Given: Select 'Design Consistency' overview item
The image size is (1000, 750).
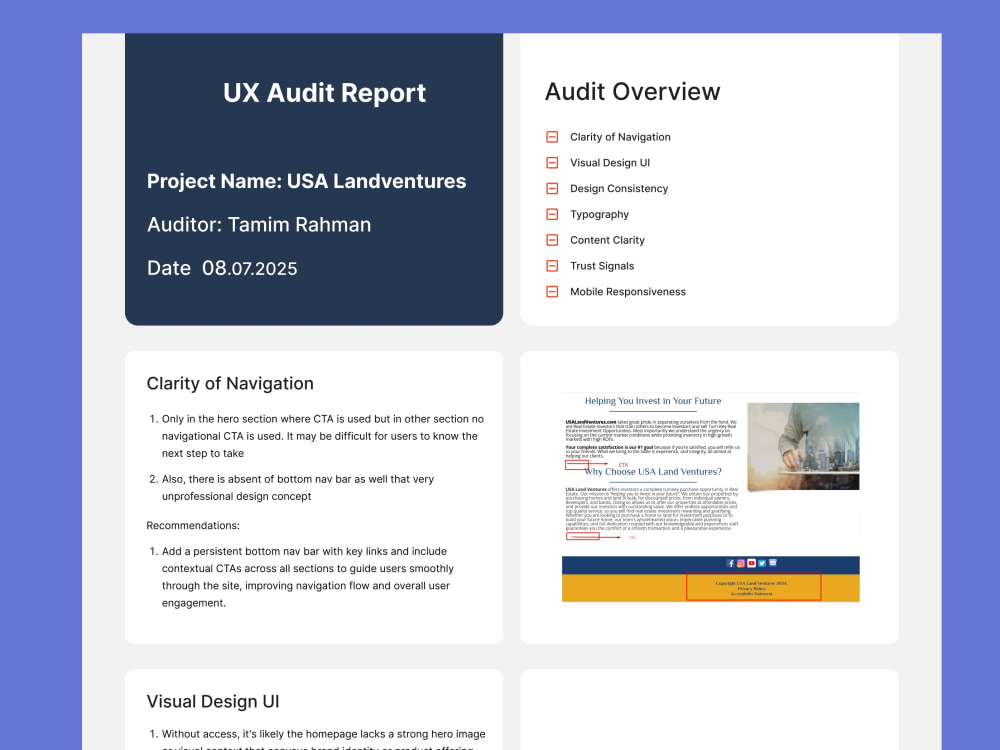Looking at the screenshot, I should [x=619, y=189].
